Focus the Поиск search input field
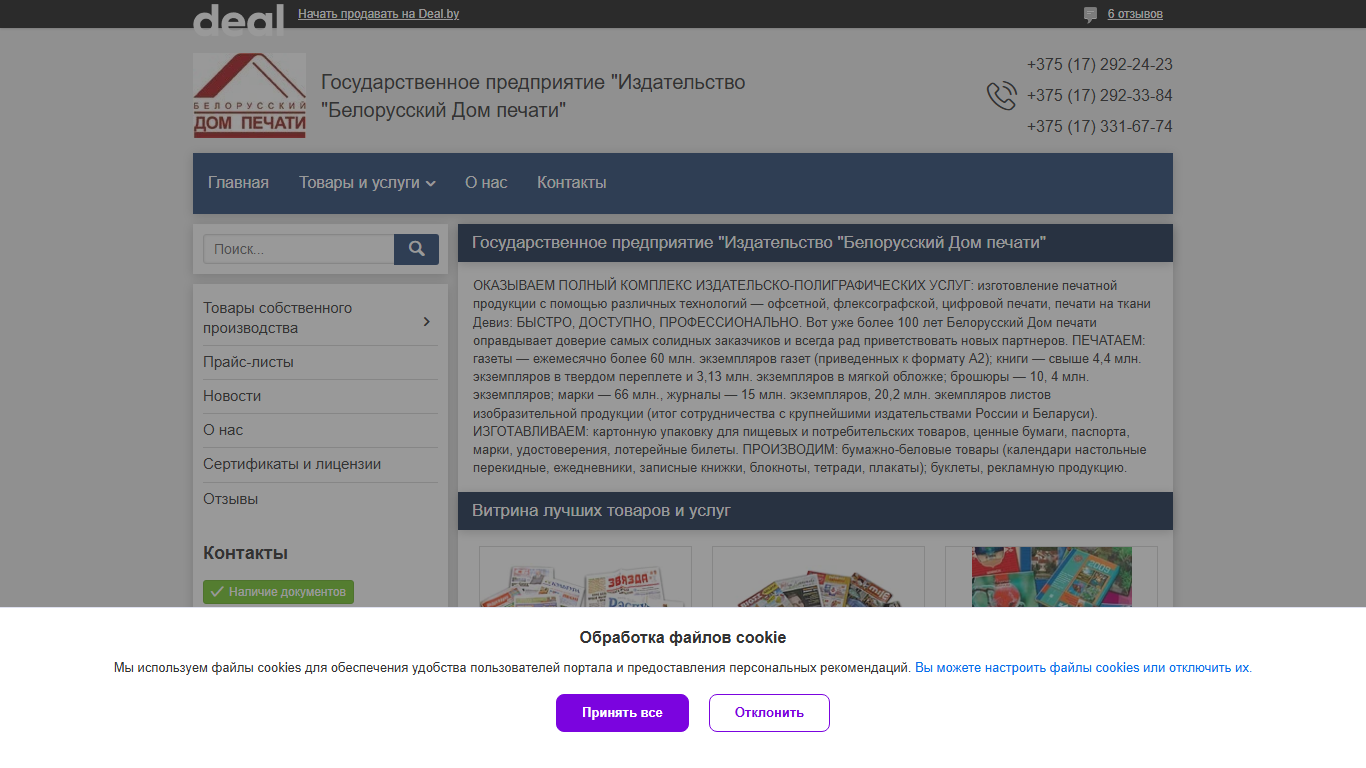The width and height of the screenshot is (1366, 768). point(299,249)
